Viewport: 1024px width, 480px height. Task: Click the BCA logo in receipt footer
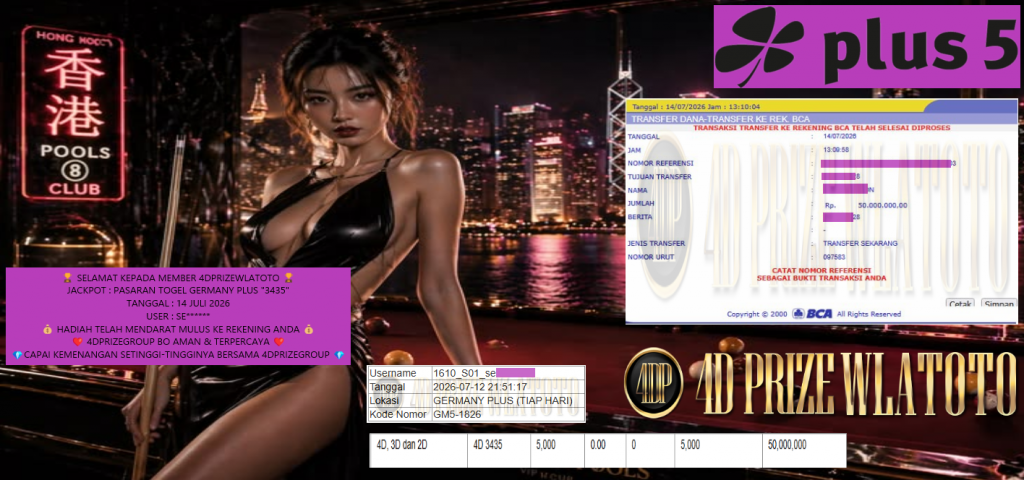tap(812, 314)
